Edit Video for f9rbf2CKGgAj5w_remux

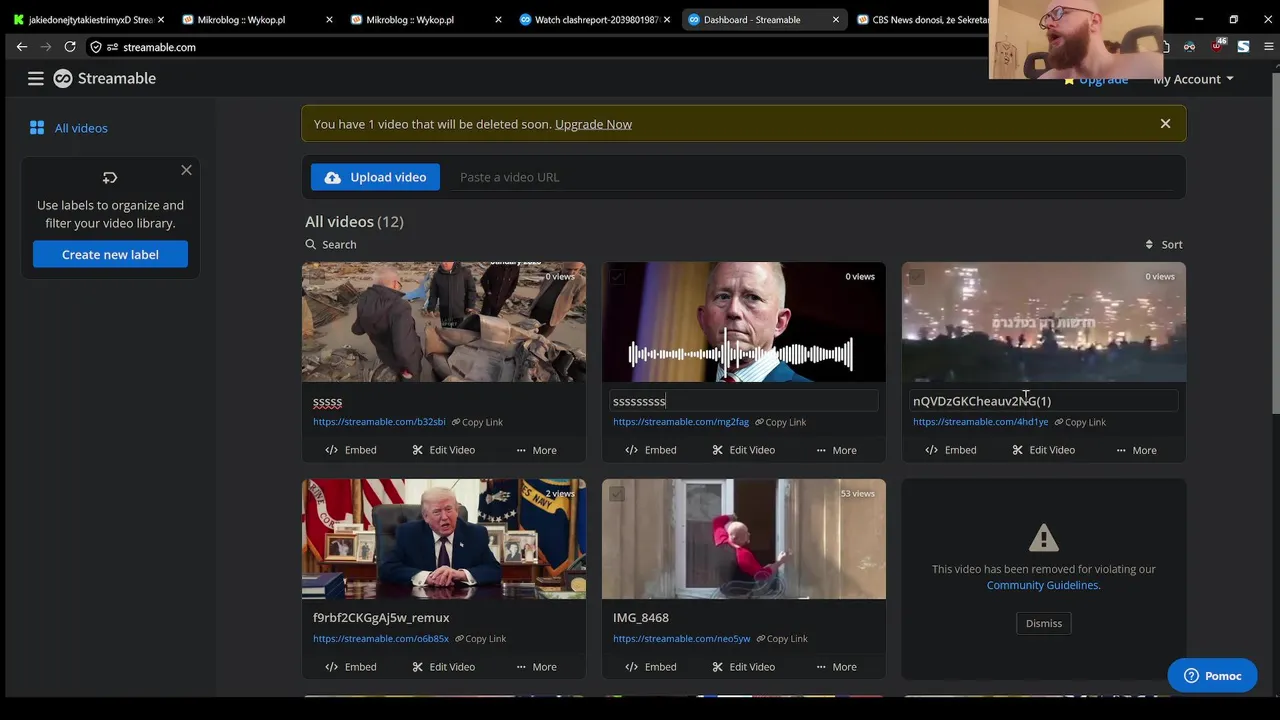coord(444,667)
